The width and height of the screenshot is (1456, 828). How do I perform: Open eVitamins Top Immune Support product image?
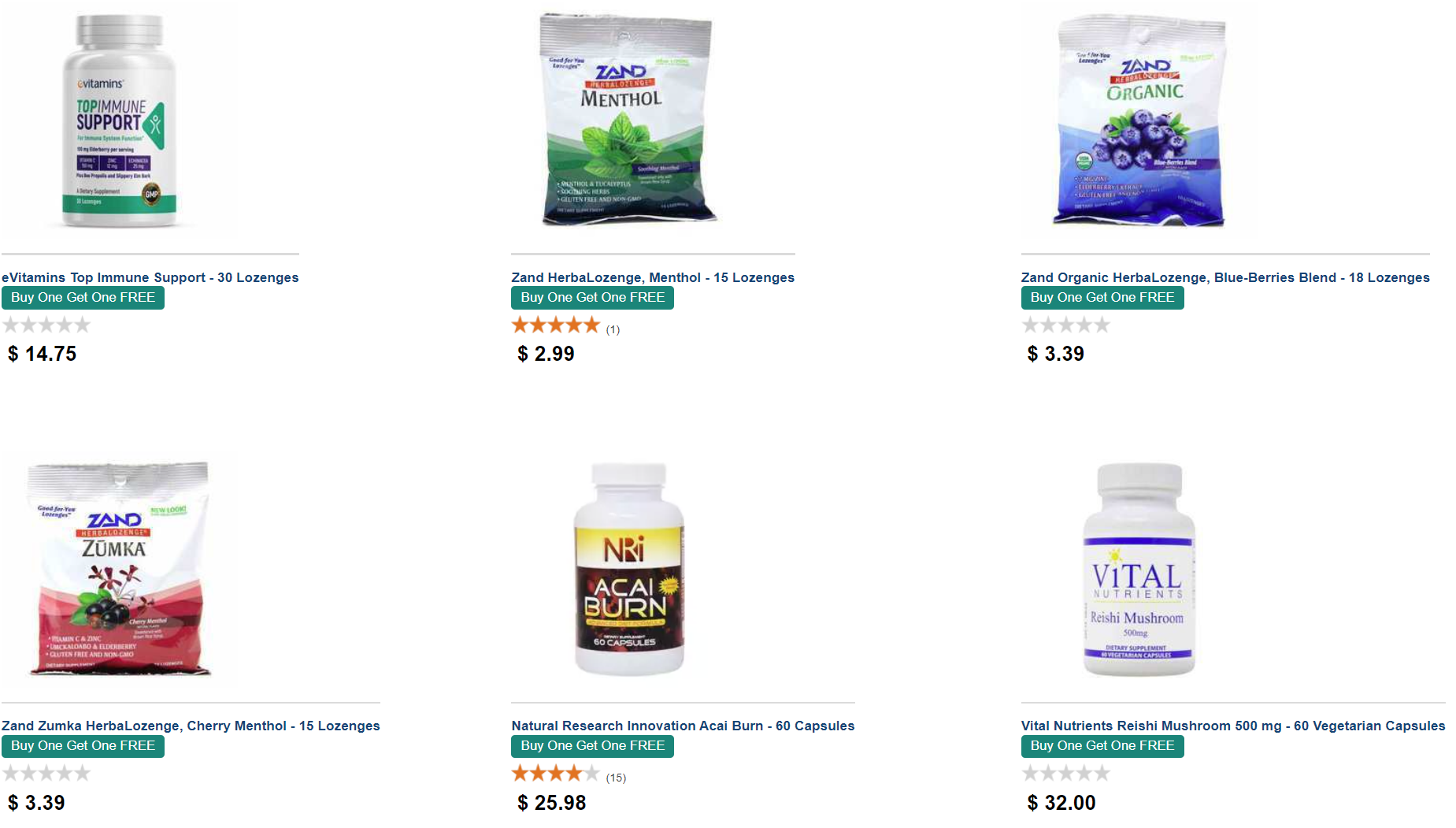[120, 120]
